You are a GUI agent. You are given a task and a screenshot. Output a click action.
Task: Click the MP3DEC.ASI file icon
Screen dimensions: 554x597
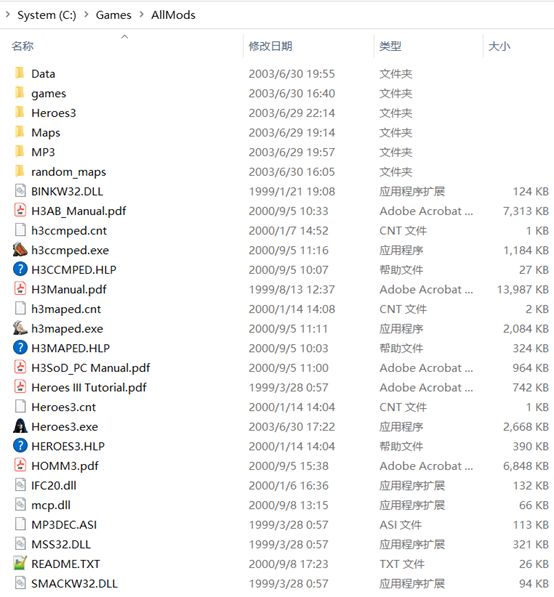[x=20, y=524]
